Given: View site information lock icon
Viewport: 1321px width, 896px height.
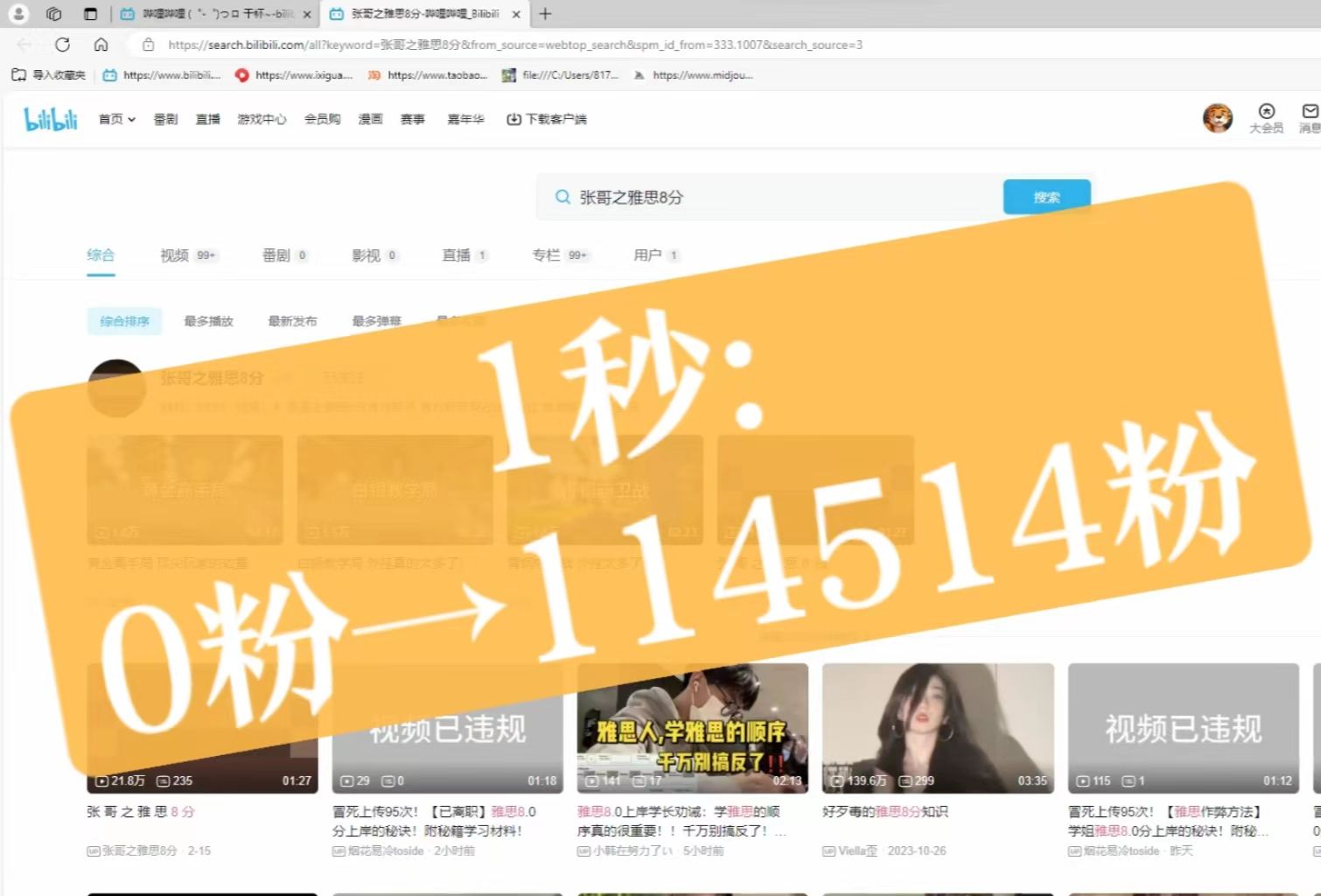Looking at the screenshot, I should [148, 45].
